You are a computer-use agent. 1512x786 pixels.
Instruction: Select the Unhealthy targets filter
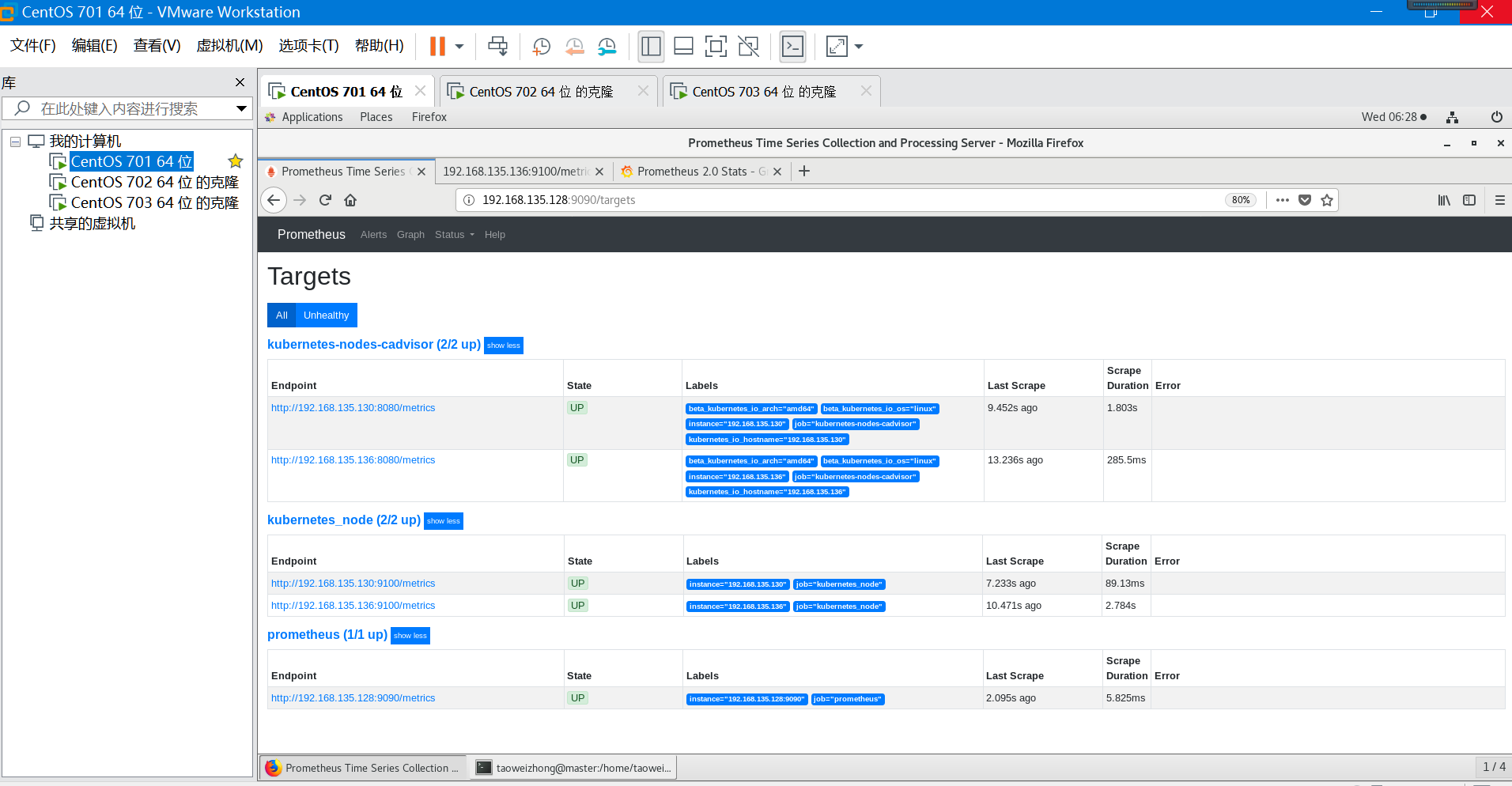[326, 315]
